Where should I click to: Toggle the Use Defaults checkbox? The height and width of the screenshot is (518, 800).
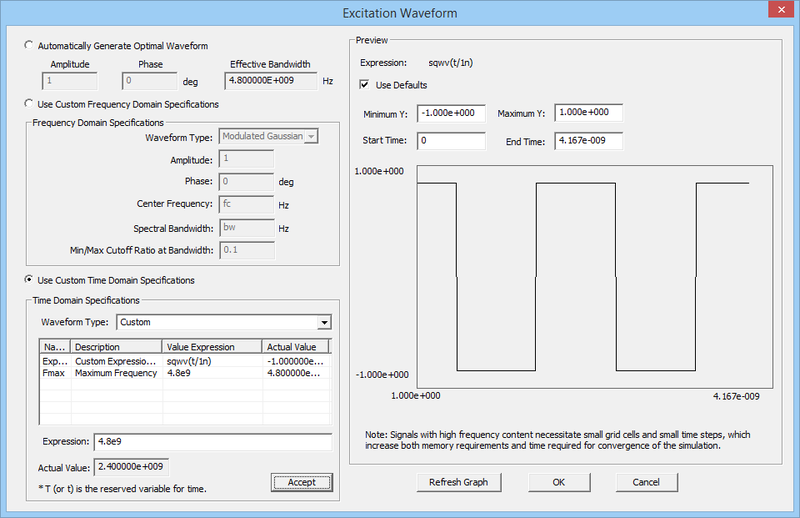tap(365, 85)
